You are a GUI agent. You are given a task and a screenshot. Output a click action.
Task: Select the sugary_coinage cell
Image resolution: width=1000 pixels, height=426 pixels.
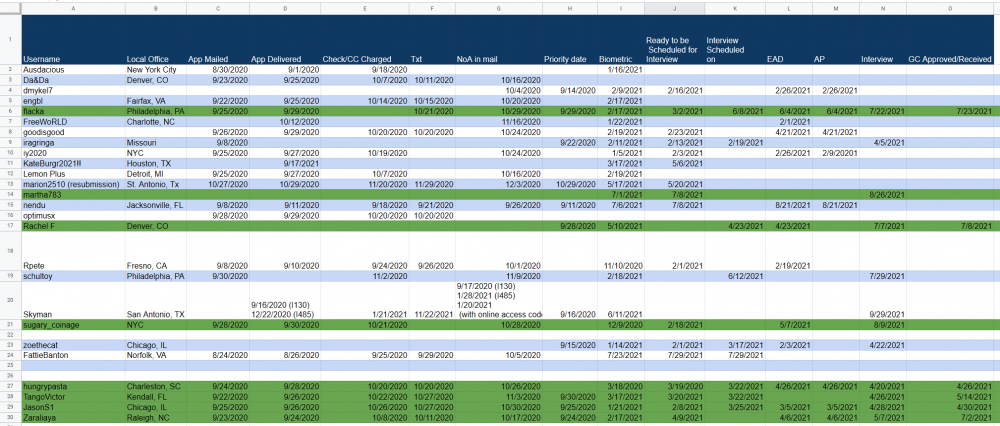(73, 325)
